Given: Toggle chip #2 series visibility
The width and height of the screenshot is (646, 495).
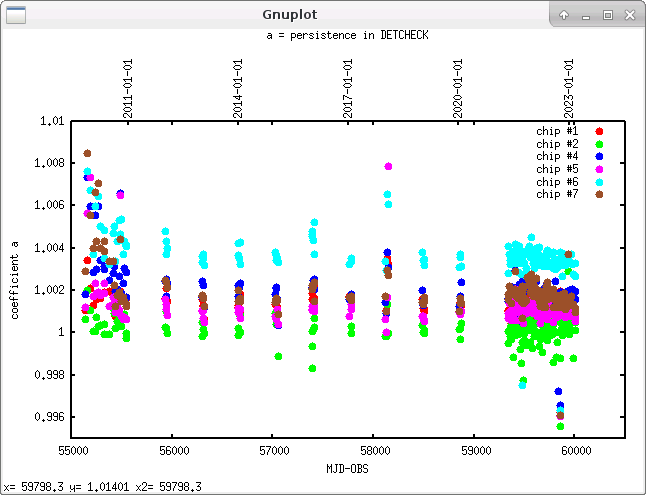Looking at the screenshot, I should (558, 144).
